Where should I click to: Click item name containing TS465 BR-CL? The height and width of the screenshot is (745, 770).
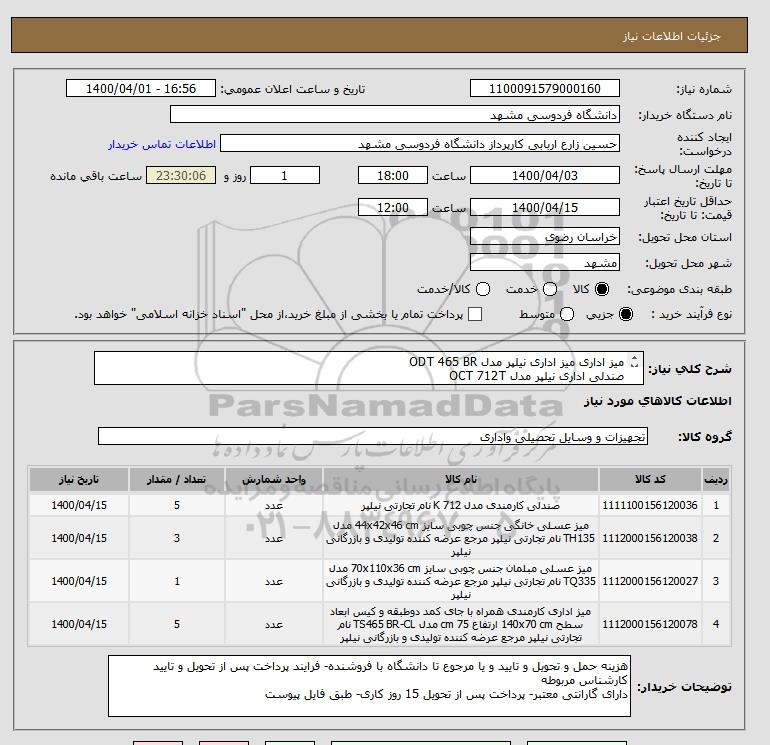click(x=461, y=624)
